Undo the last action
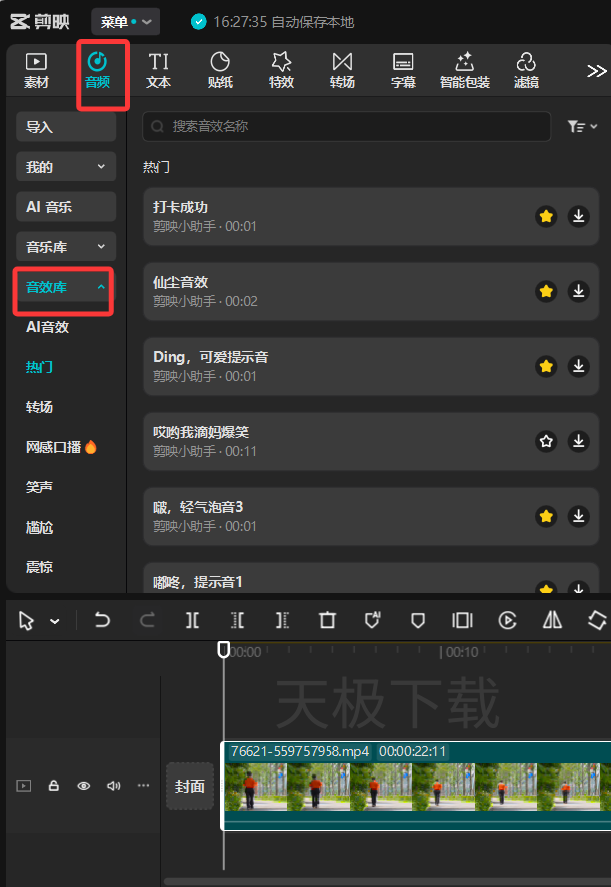The width and height of the screenshot is (611, 887). coord(102,621)
